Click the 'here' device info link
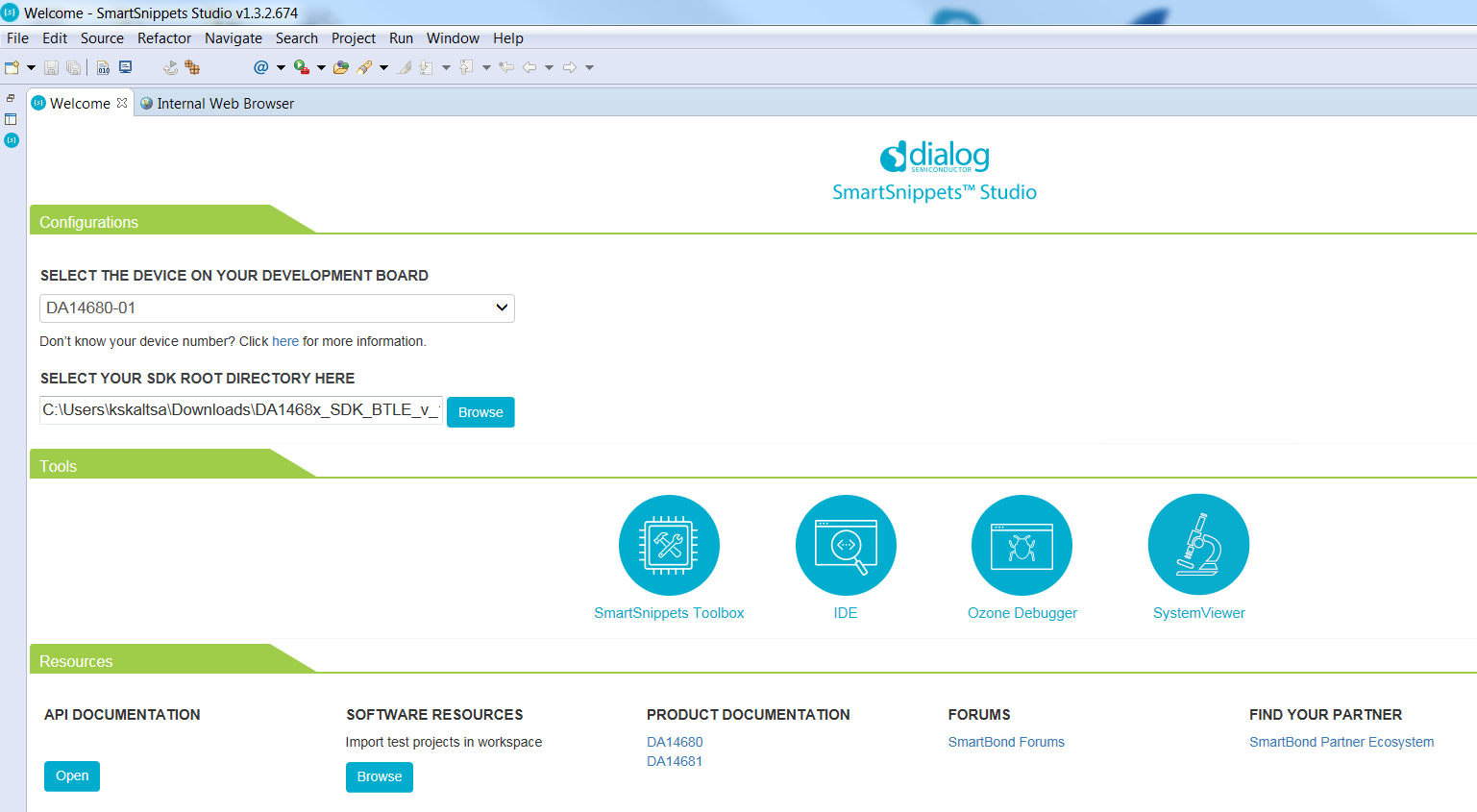Image resolution: width=1477 pixels, height=812 pixels. [x=285, y=341]
